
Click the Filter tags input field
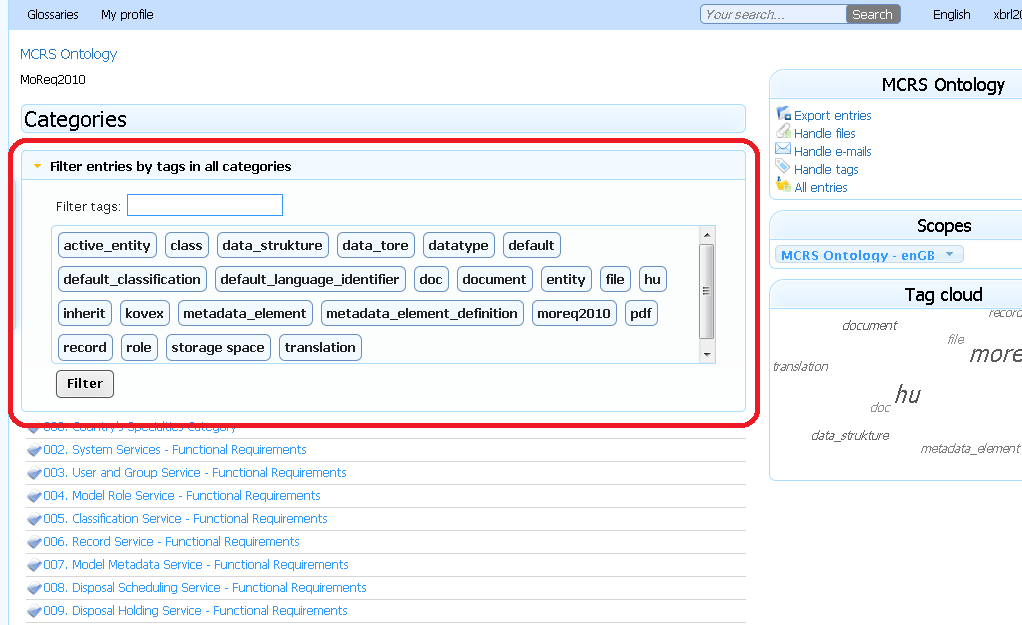point(205,205)
